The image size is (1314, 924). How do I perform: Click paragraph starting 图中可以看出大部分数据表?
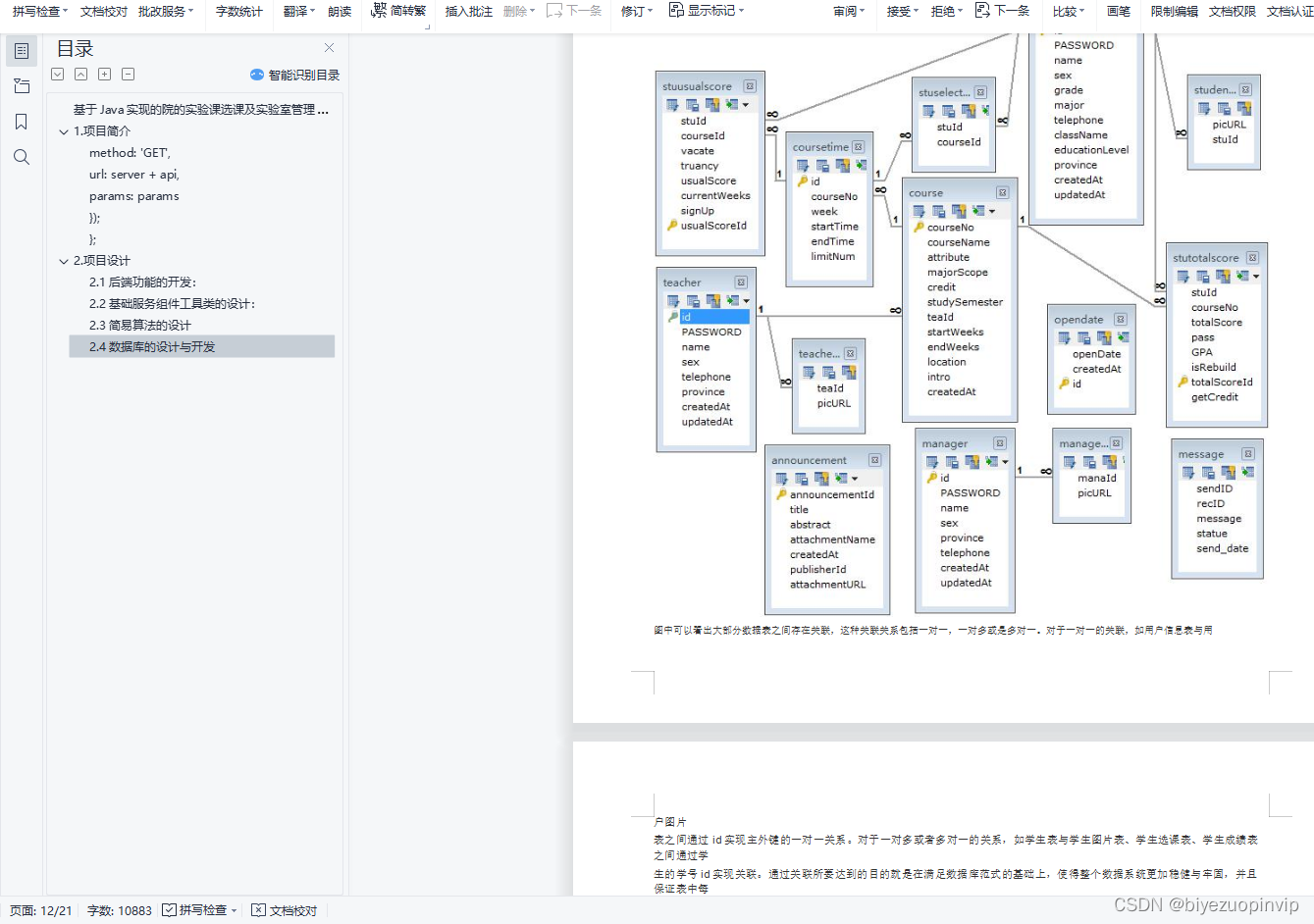pyautogui.click(x=932, y=631)
